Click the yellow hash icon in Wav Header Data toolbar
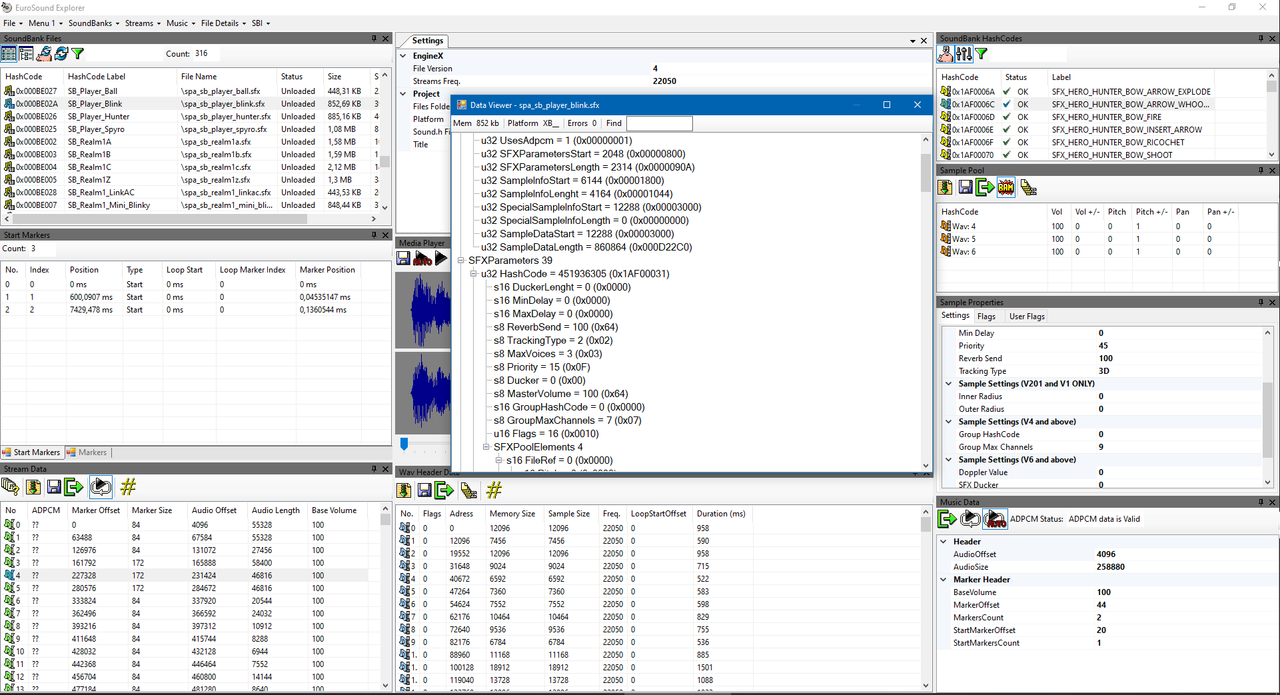The width and height of the screenshot is (1280, 695). click(494, 490)
